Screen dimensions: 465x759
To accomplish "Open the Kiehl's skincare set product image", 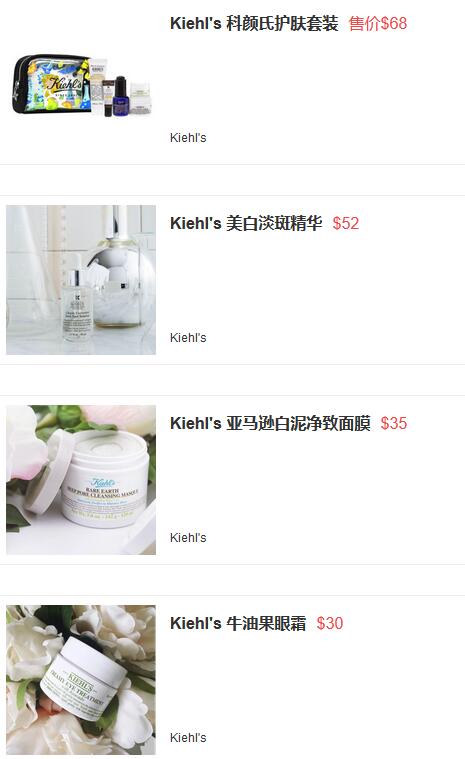I will point(81,84).
